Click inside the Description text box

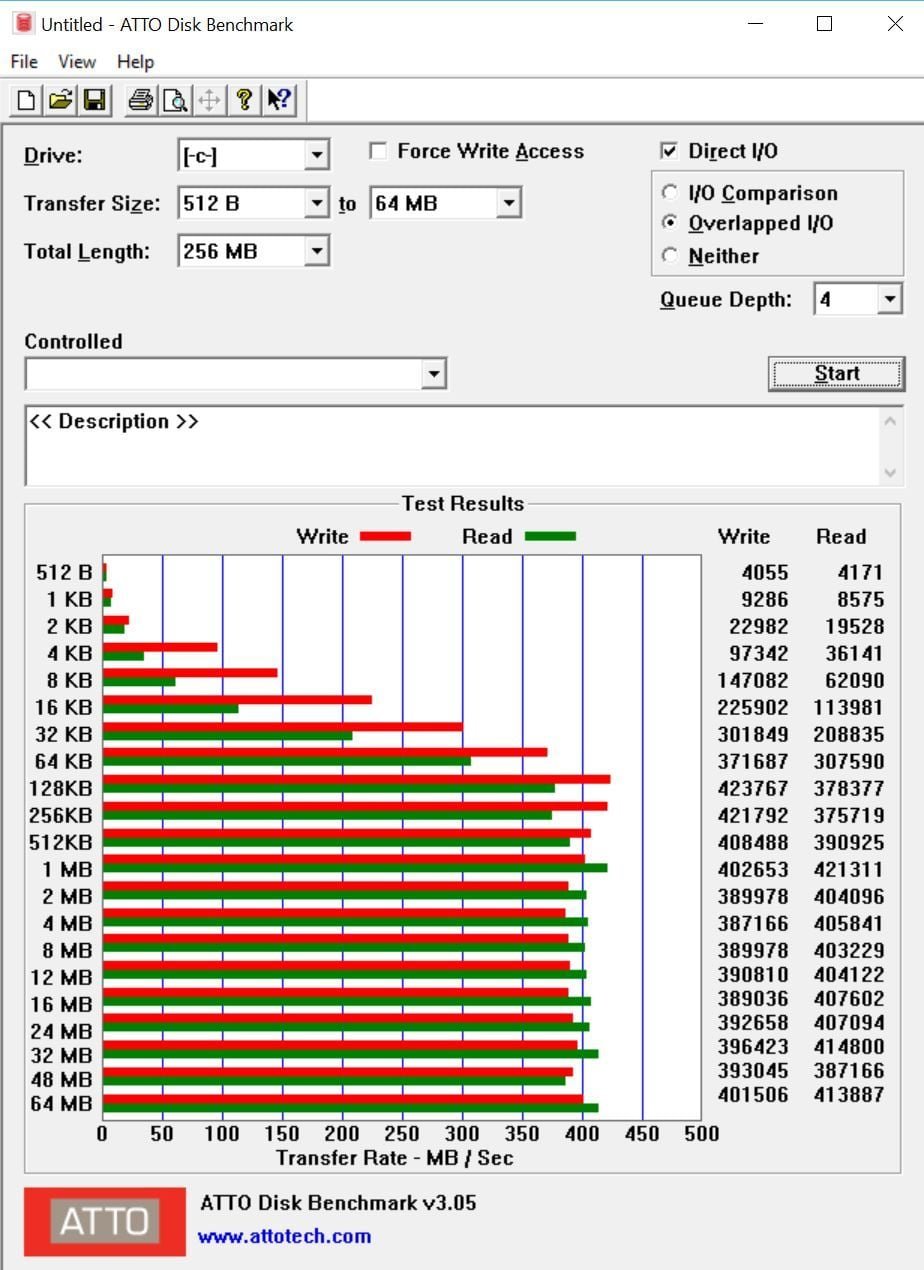(x=452, y=446)
